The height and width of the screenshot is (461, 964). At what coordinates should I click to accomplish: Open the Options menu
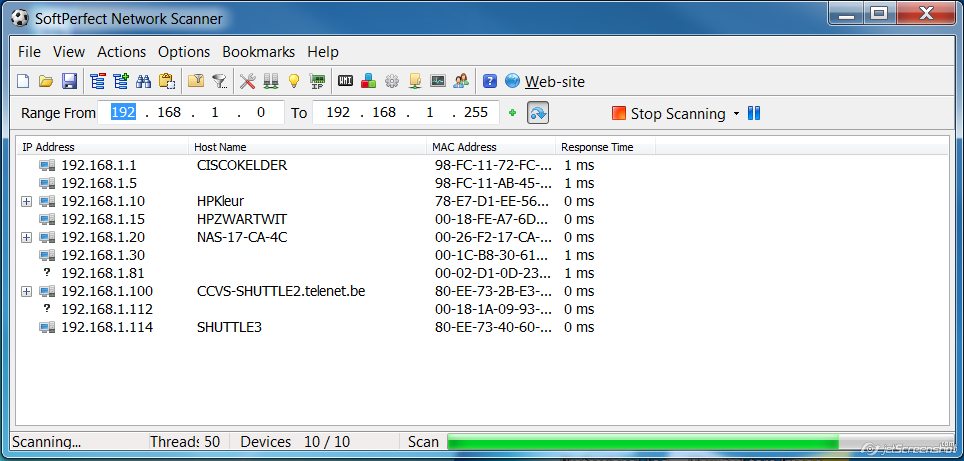point(184,52)
